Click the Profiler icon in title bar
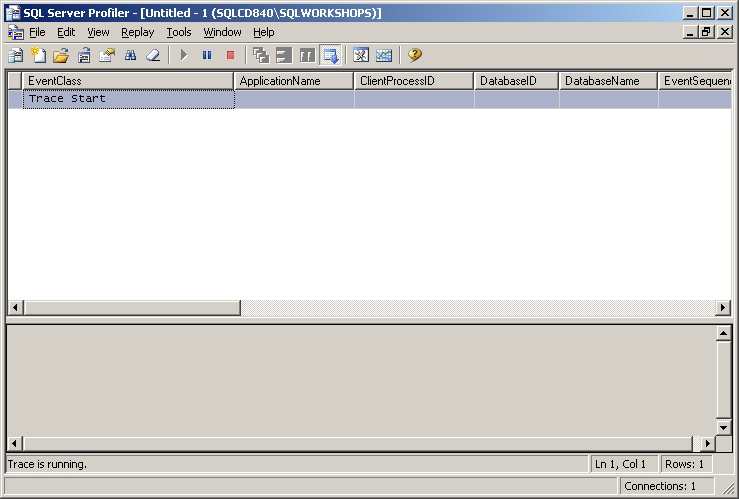Image resolution: width=739 pixels, height=499 pixels. coord(13,13)
